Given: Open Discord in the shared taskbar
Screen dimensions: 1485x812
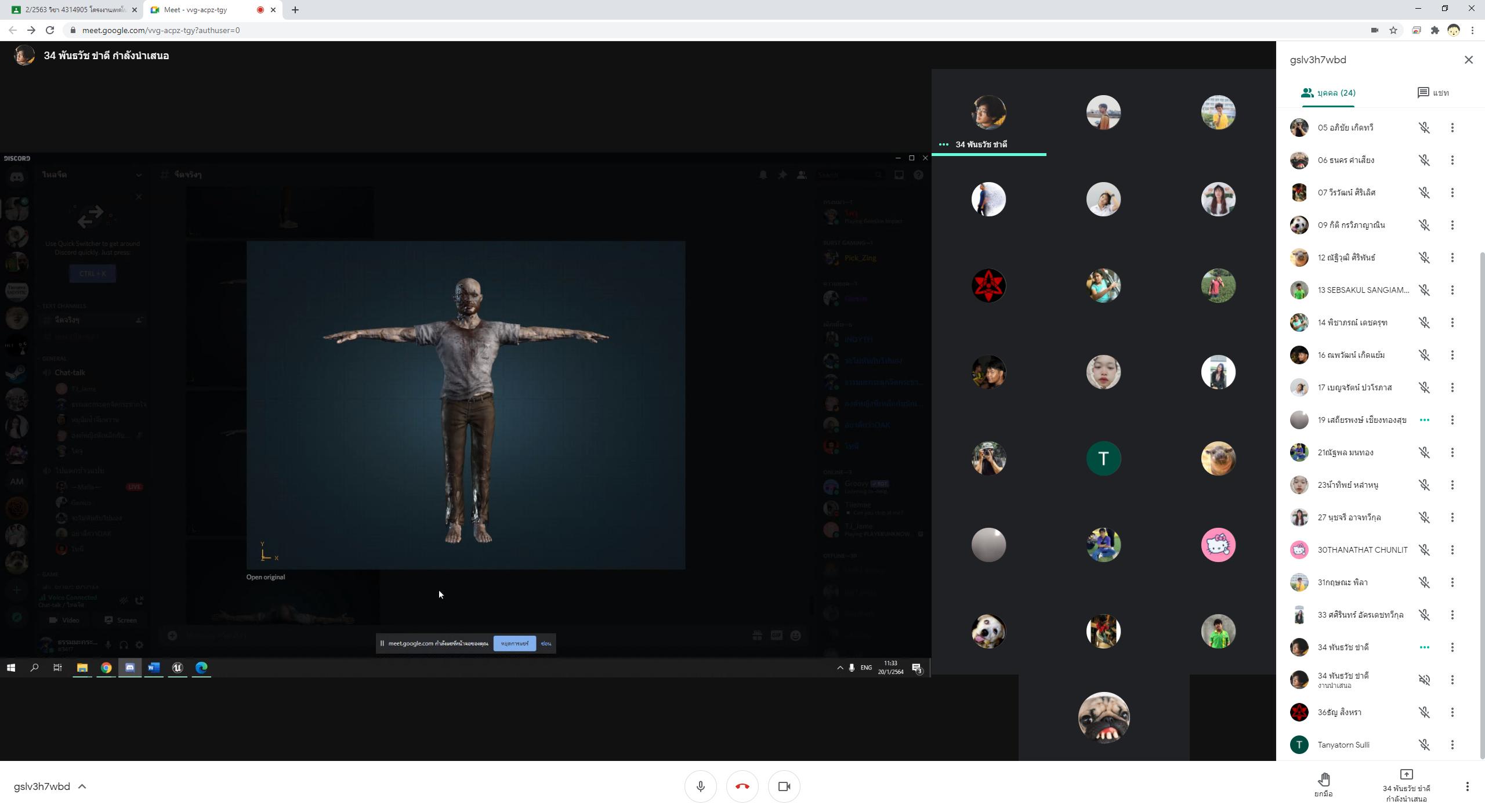Looking at the screenshot, I should [x=130, y=668].
